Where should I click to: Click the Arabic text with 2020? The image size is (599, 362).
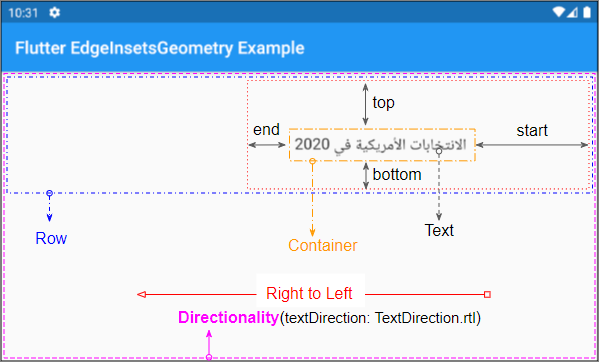tap(381, 145)
